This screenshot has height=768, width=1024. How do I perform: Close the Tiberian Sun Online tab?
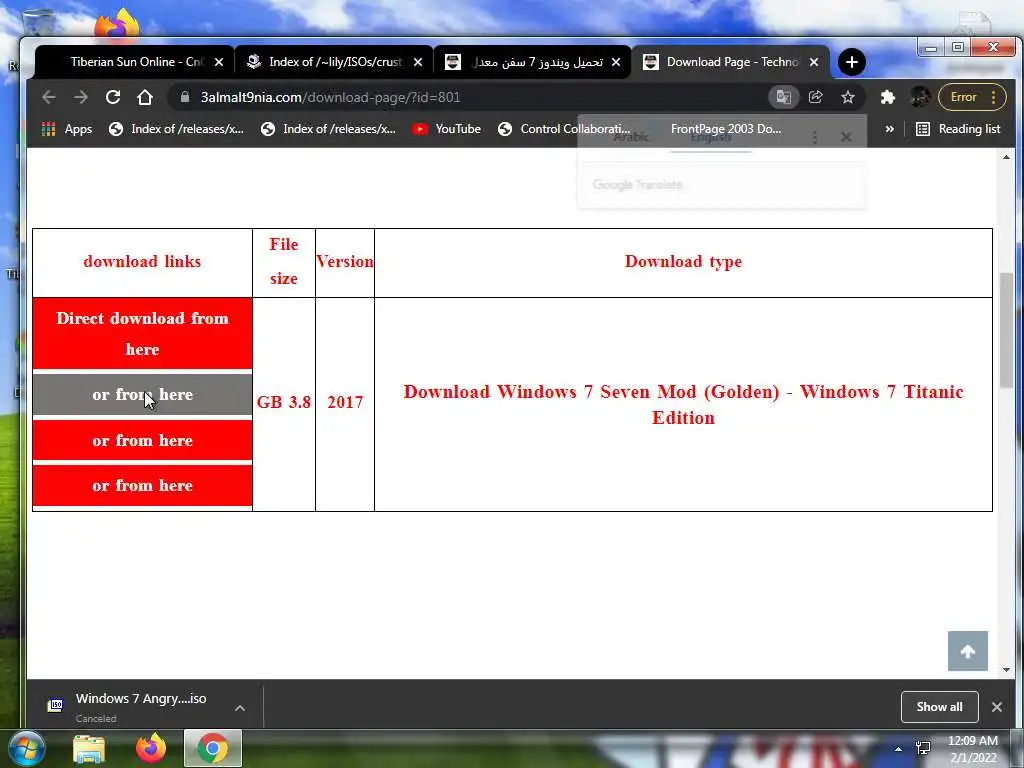point(219,62)
